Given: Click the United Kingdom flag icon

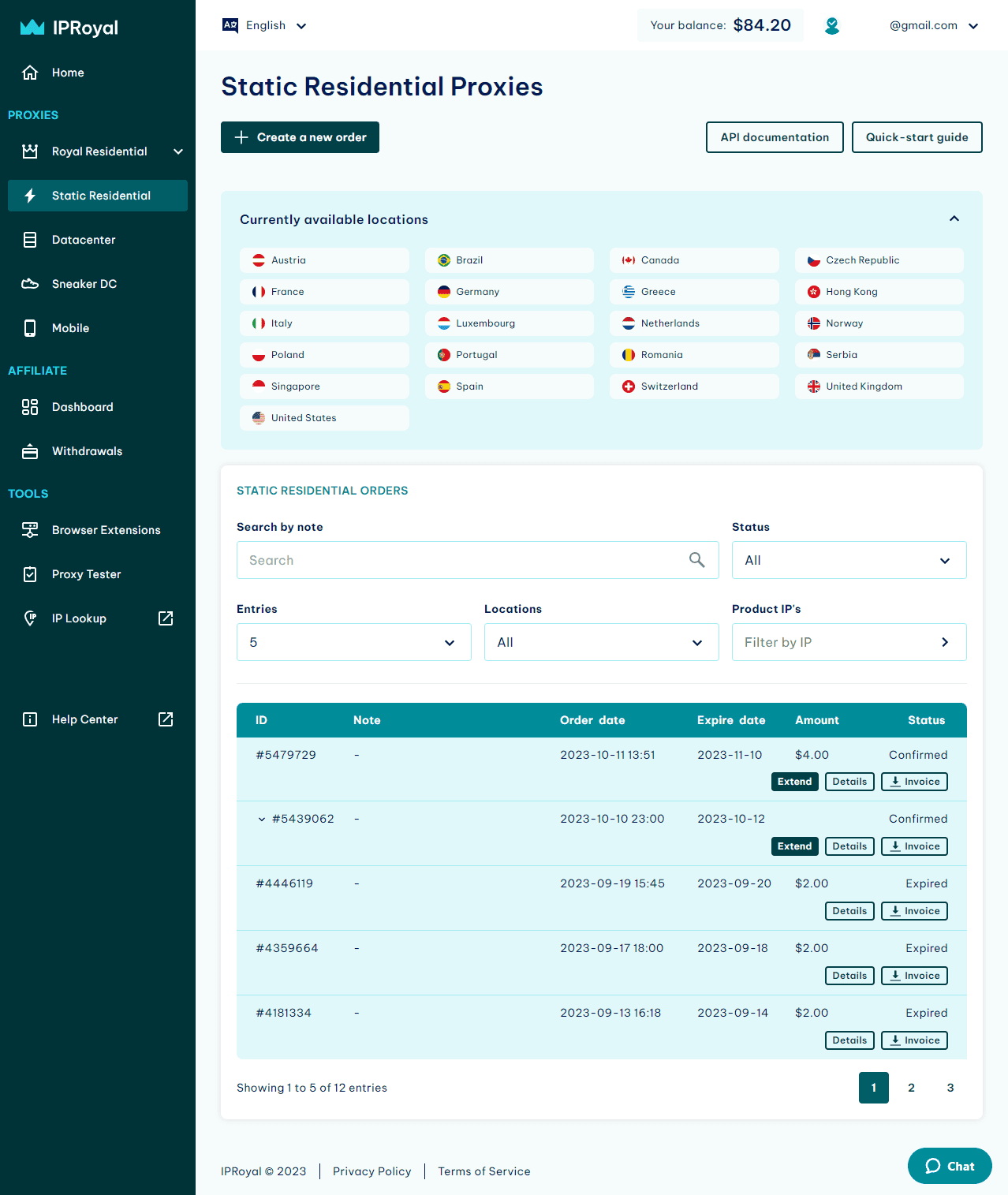Looking at the screenshot, I should tap(814, 387).
